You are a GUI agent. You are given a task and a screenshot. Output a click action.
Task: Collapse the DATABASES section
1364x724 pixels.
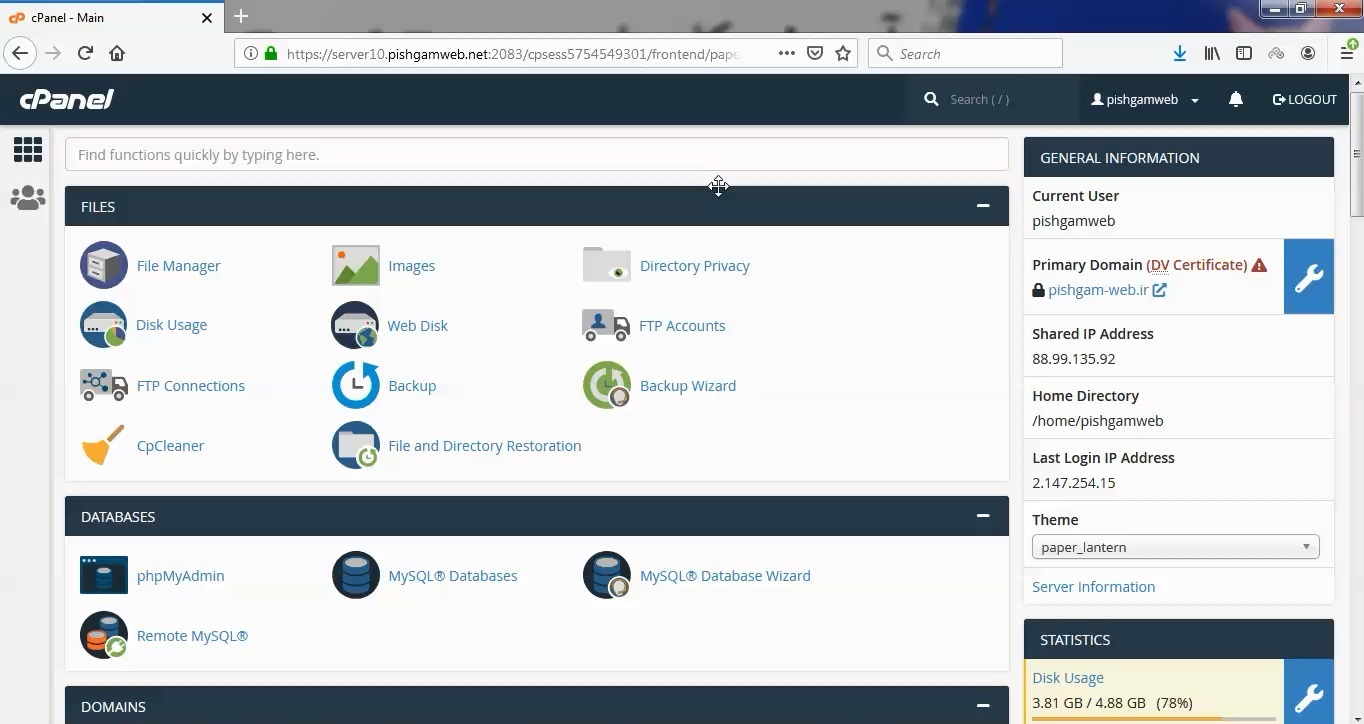(x=982, y=515)
